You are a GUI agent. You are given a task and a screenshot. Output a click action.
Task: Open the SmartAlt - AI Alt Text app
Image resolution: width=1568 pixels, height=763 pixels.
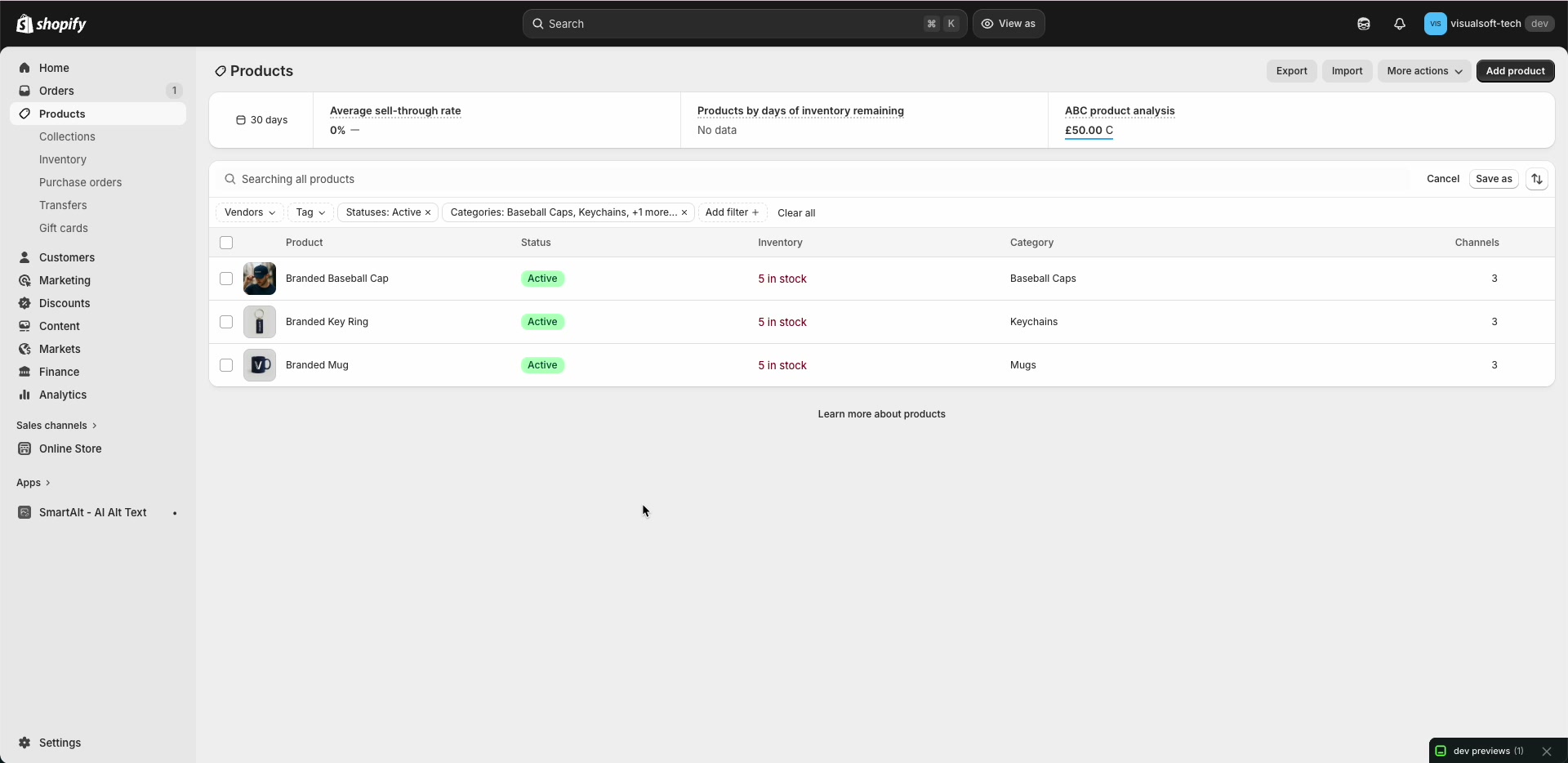tap(92, 512)
